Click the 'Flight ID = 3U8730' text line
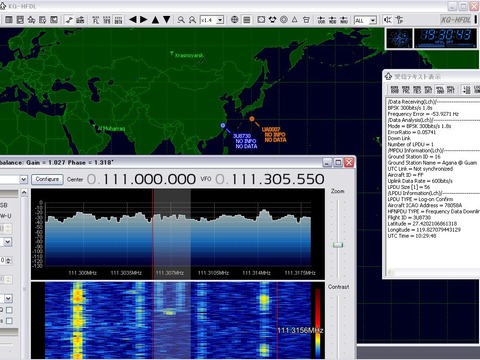Screen dimensions: 480x360 [x=409, y=217]
